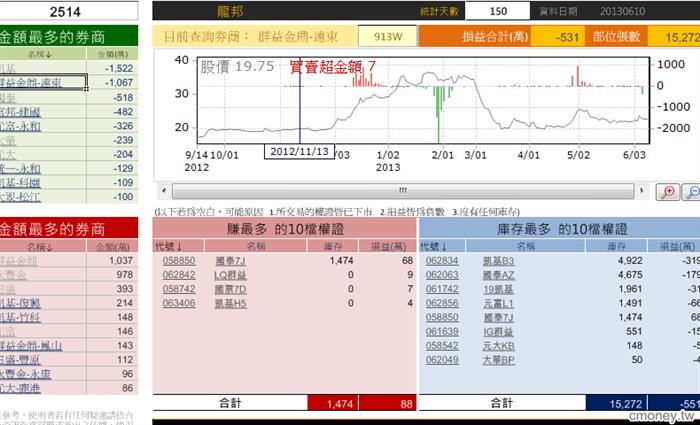Open warrant code 058542 link
This screenshot has width=700, height=425.
pos(442,346)
